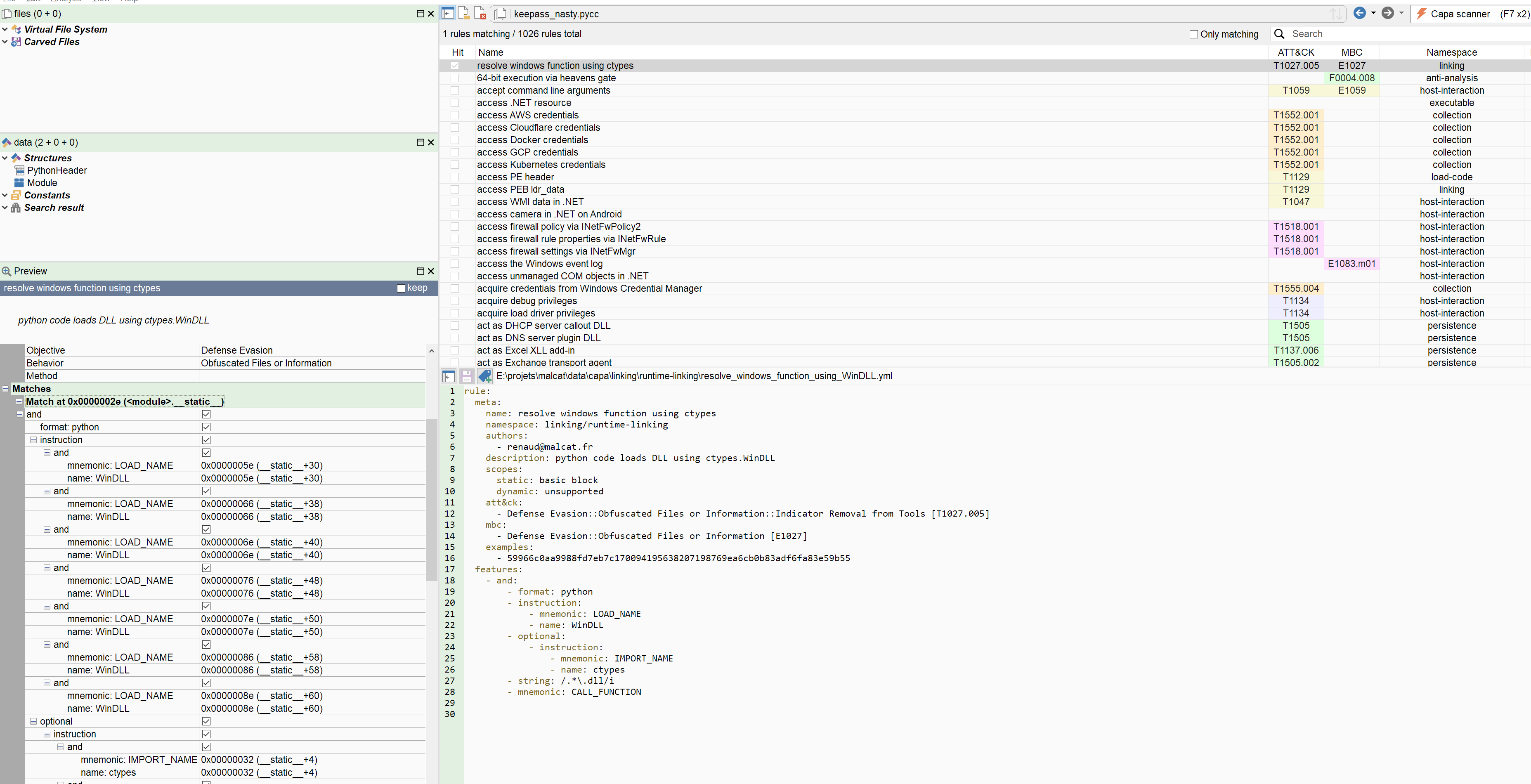Screen dimensions: 1531x784
Task: Toggle the panel icon in rule editor toolbar
Action: [x=449, y=375]
